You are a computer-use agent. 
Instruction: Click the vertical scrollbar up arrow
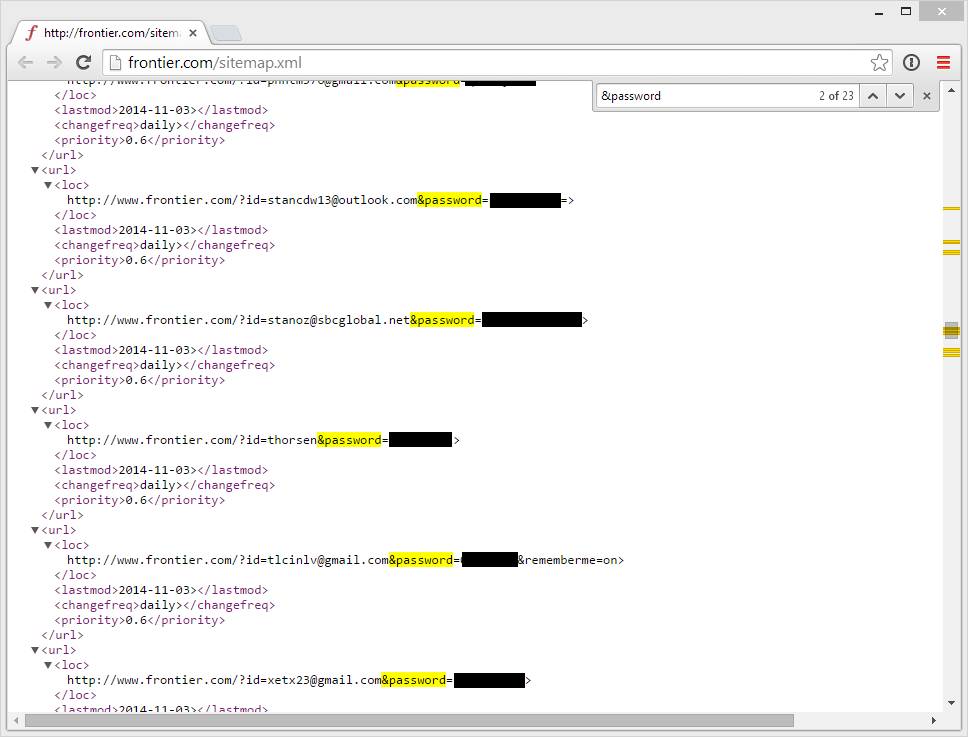(x=951, y=91)
